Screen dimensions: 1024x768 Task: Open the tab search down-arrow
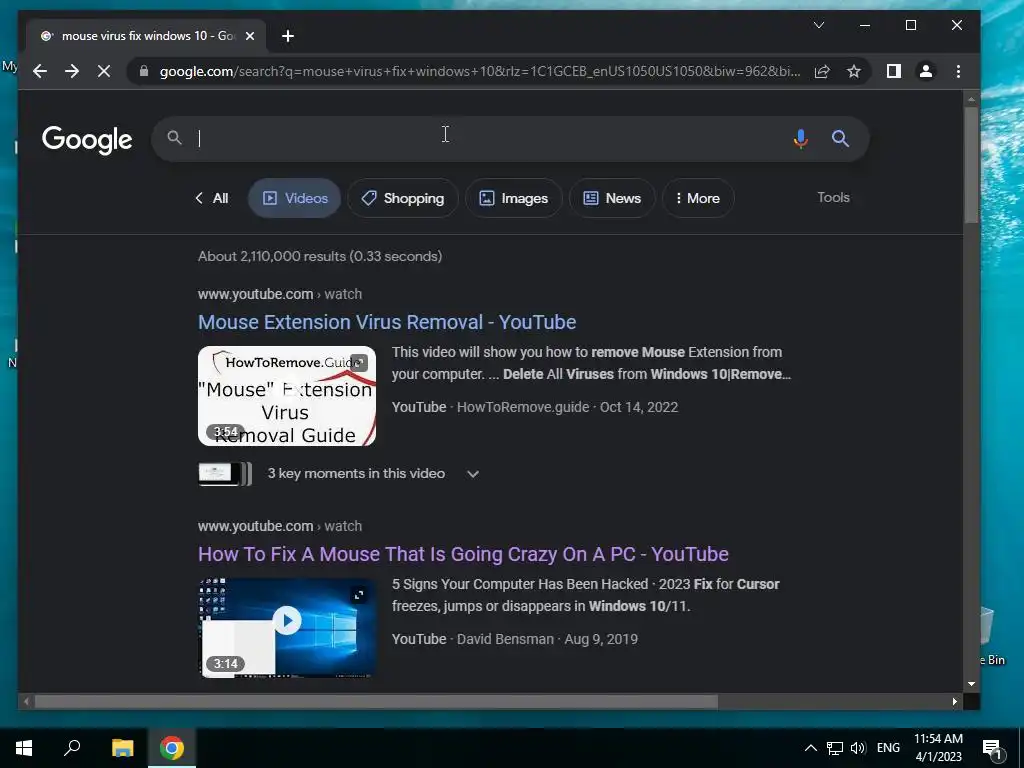coord(819,25)
